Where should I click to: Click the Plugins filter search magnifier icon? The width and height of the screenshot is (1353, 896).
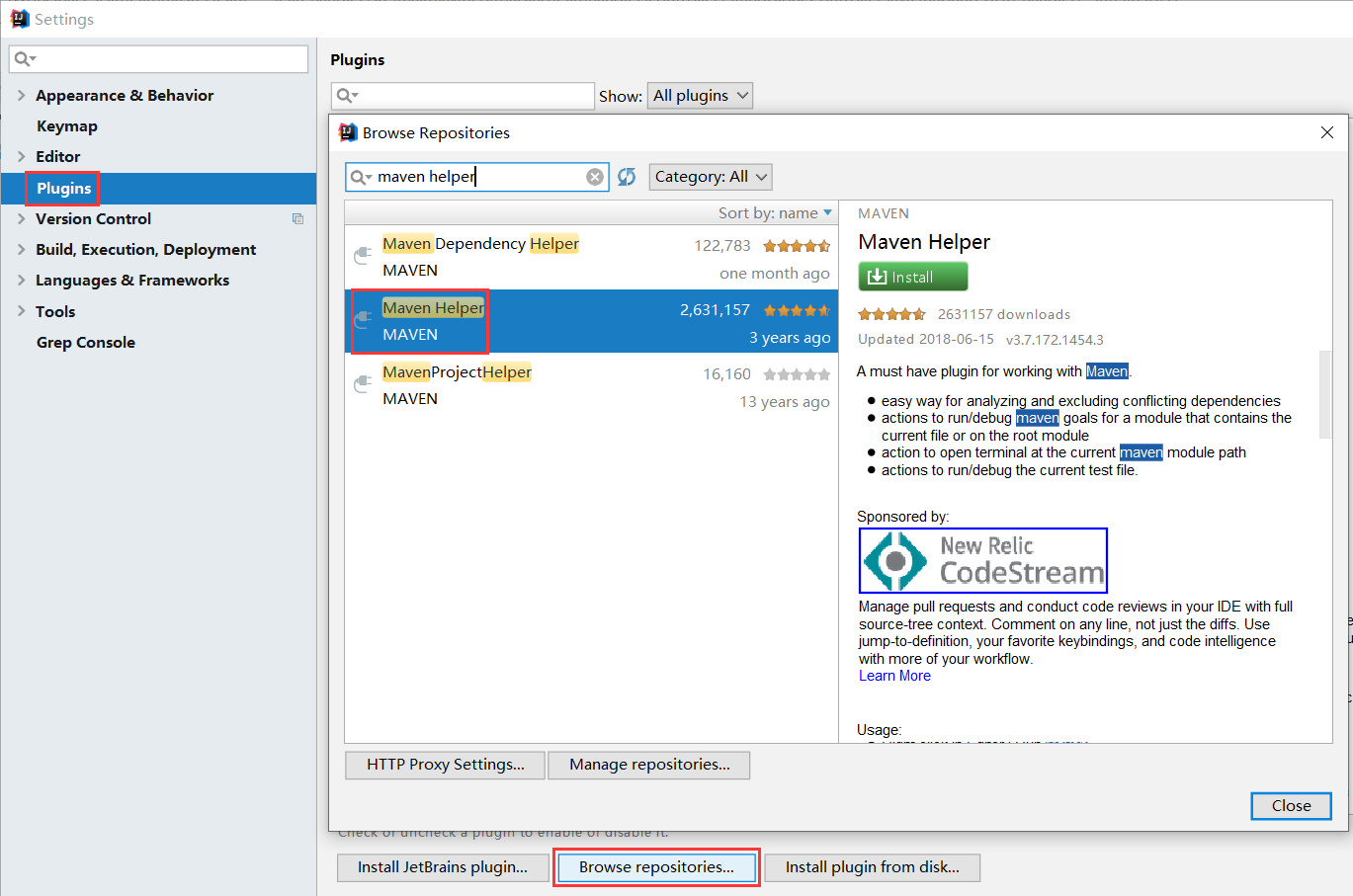point(347,96)
